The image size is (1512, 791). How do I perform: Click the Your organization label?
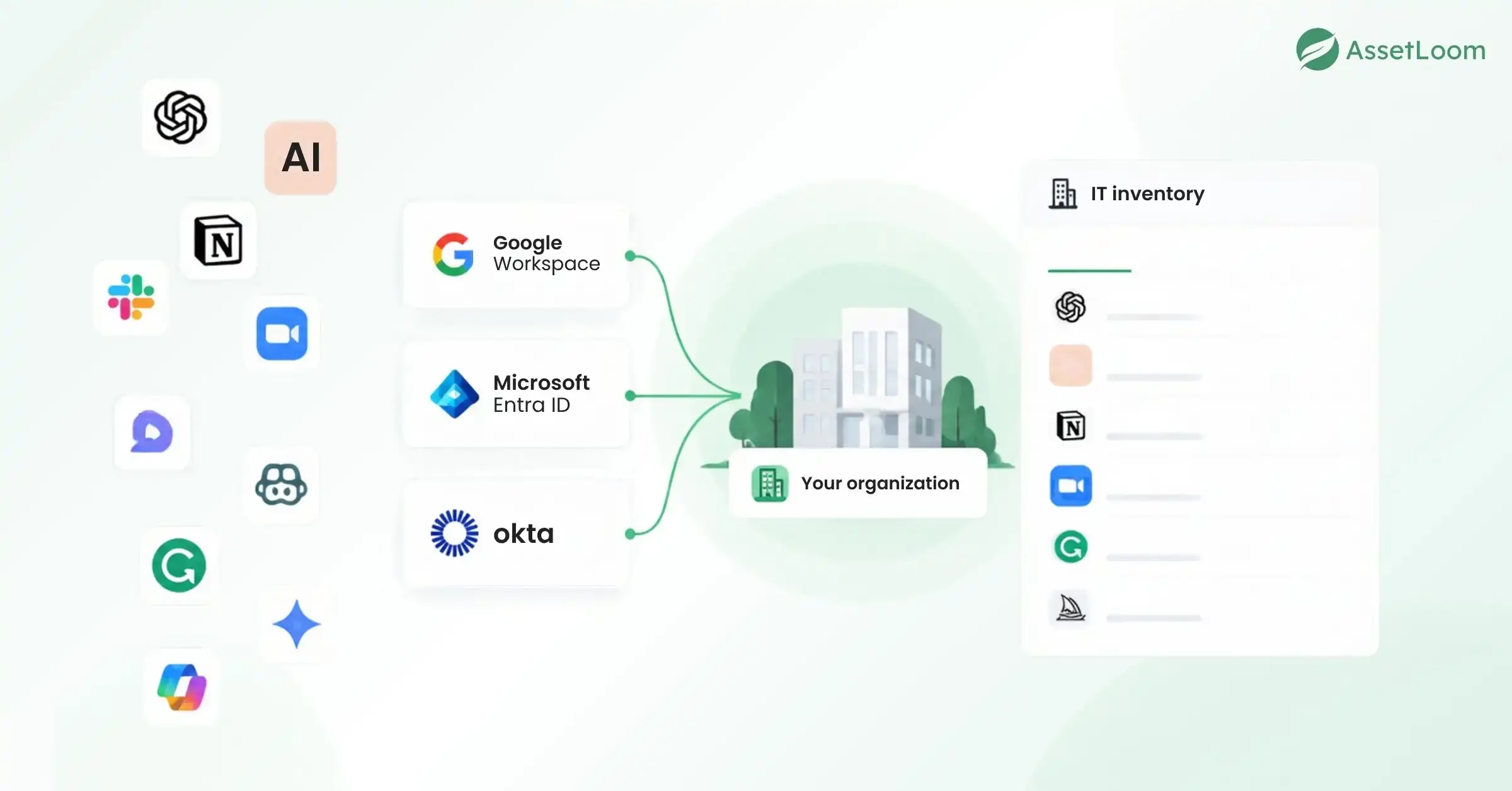880,483
